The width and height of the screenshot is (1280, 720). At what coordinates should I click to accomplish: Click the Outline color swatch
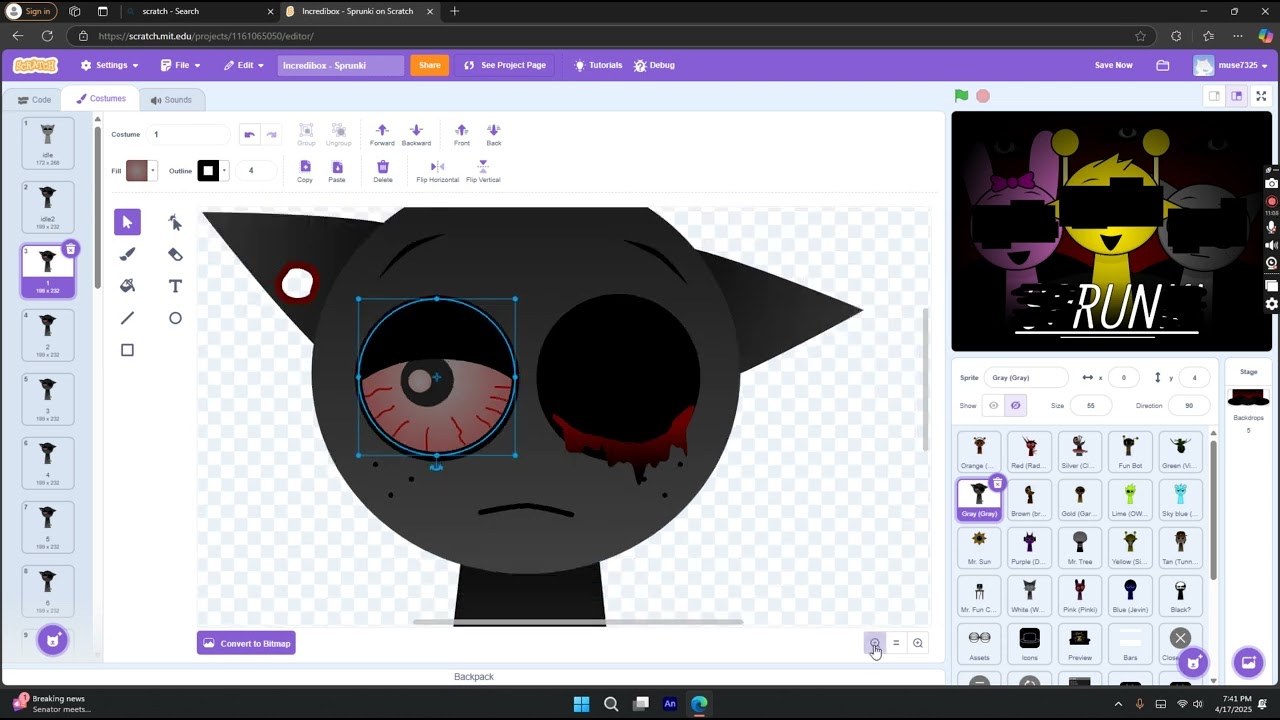[208, 171]
